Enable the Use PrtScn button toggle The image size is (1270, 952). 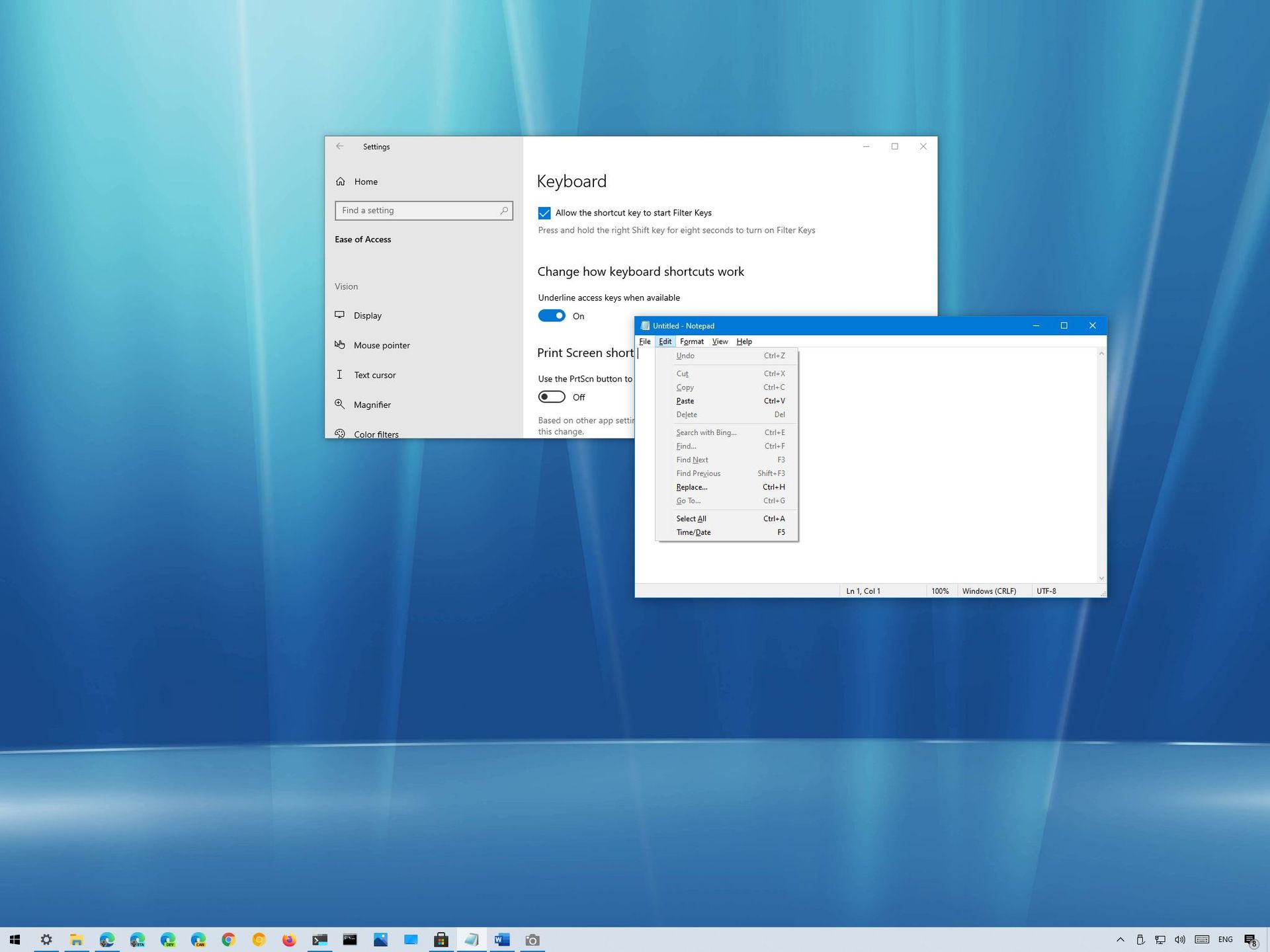pos(552,397)
